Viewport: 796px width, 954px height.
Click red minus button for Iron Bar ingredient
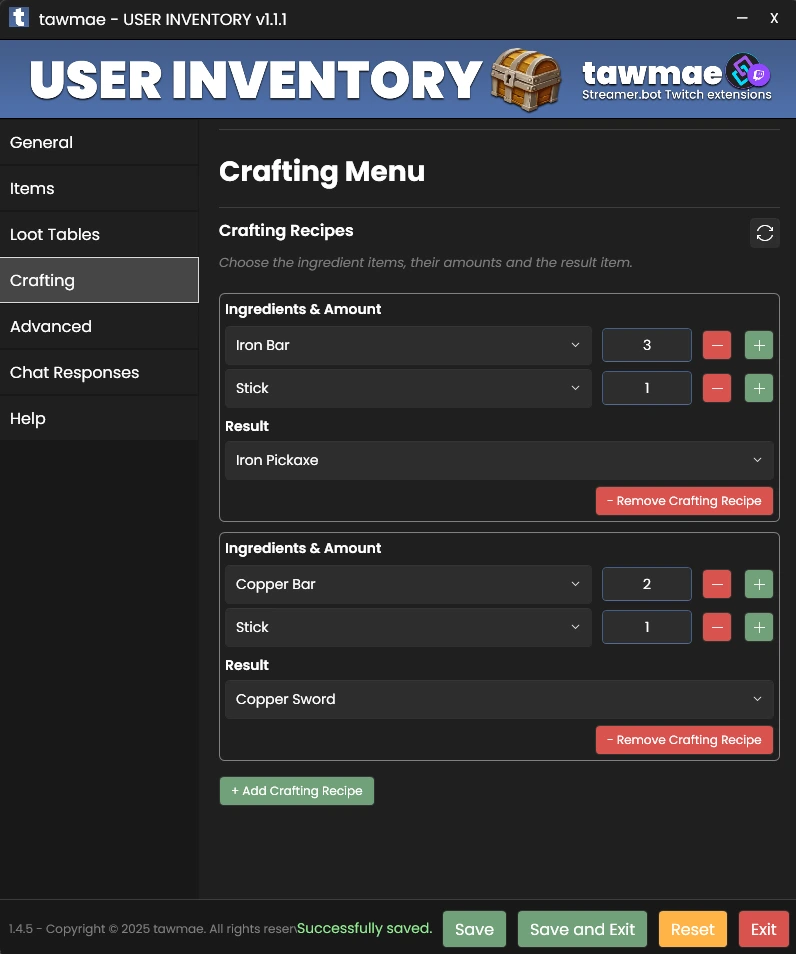717,345
